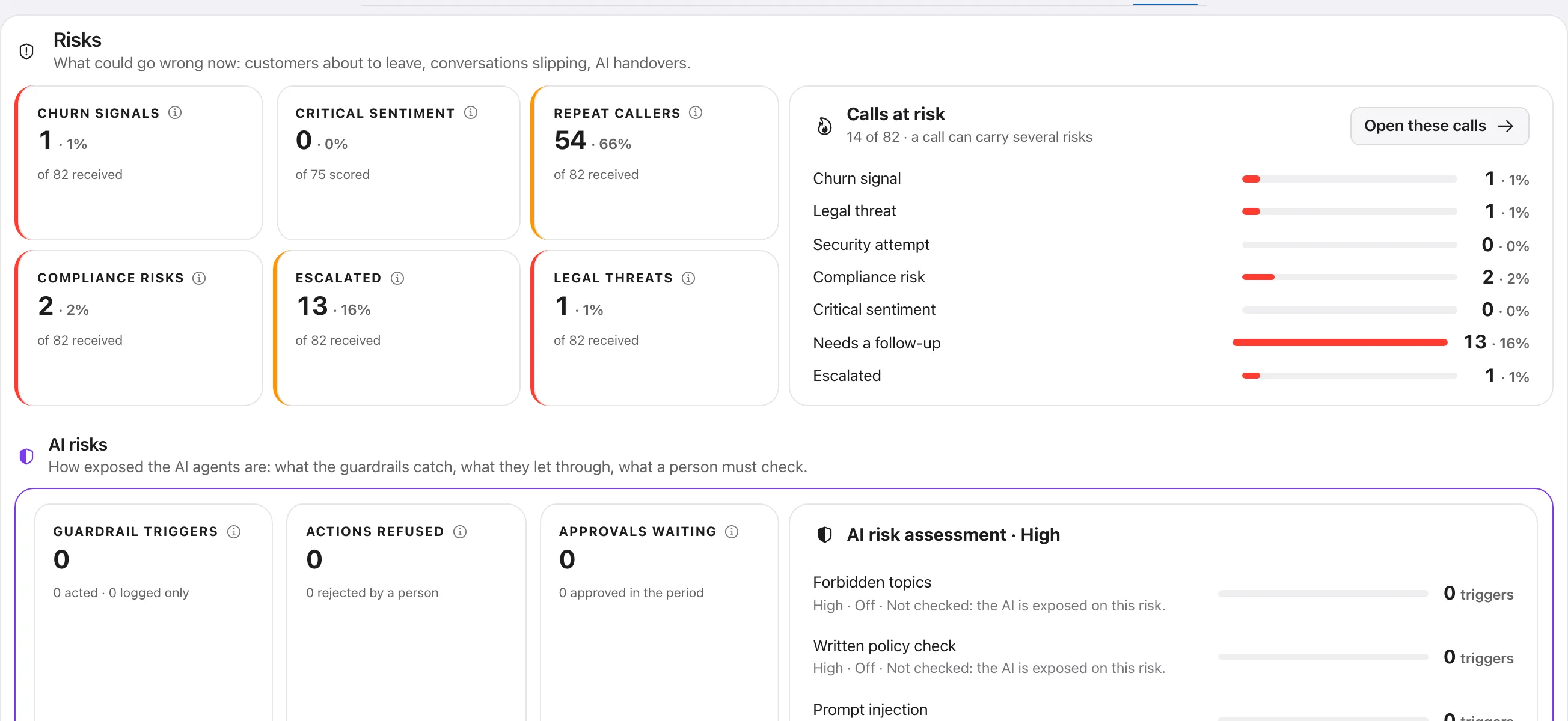
Task: Click the info icon beside Guardrail Triggers
Action: [x=234, y=532]
